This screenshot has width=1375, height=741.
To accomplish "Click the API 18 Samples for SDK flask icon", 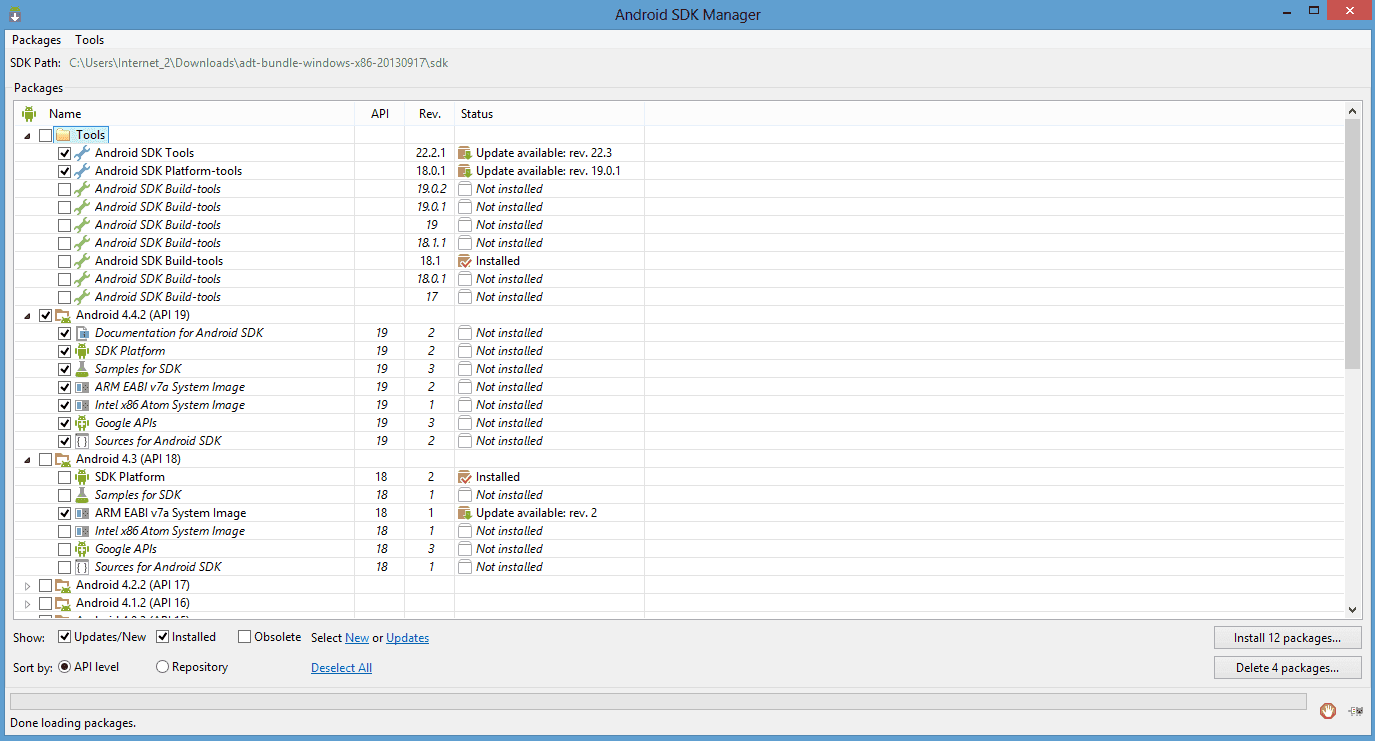I will [82, 495].
